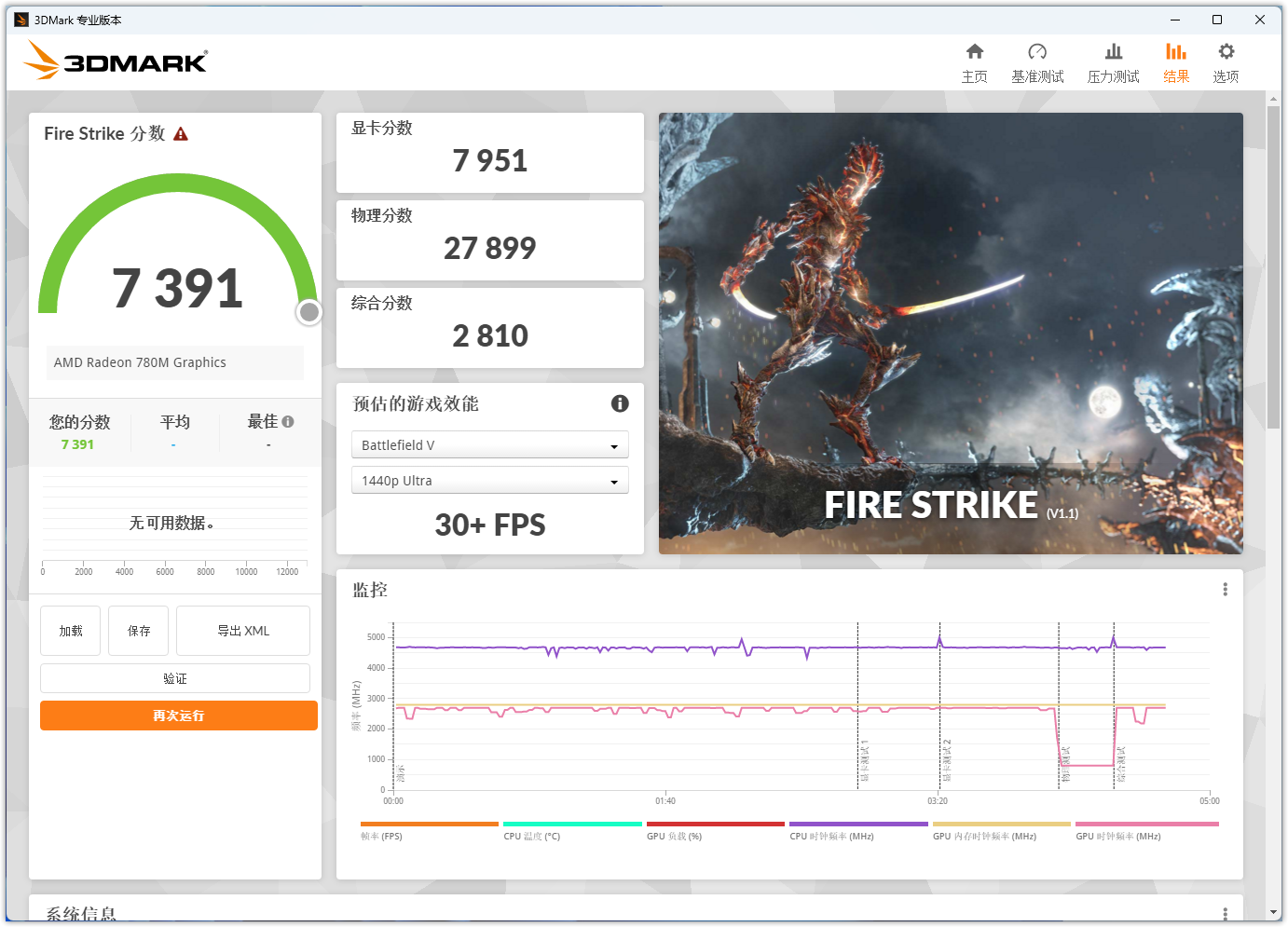
Task: Click the orange results chart icon
Action: (1176, 51)
